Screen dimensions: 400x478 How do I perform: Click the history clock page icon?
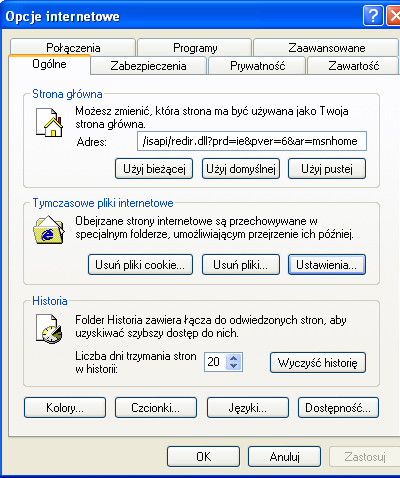click(49, 329)
